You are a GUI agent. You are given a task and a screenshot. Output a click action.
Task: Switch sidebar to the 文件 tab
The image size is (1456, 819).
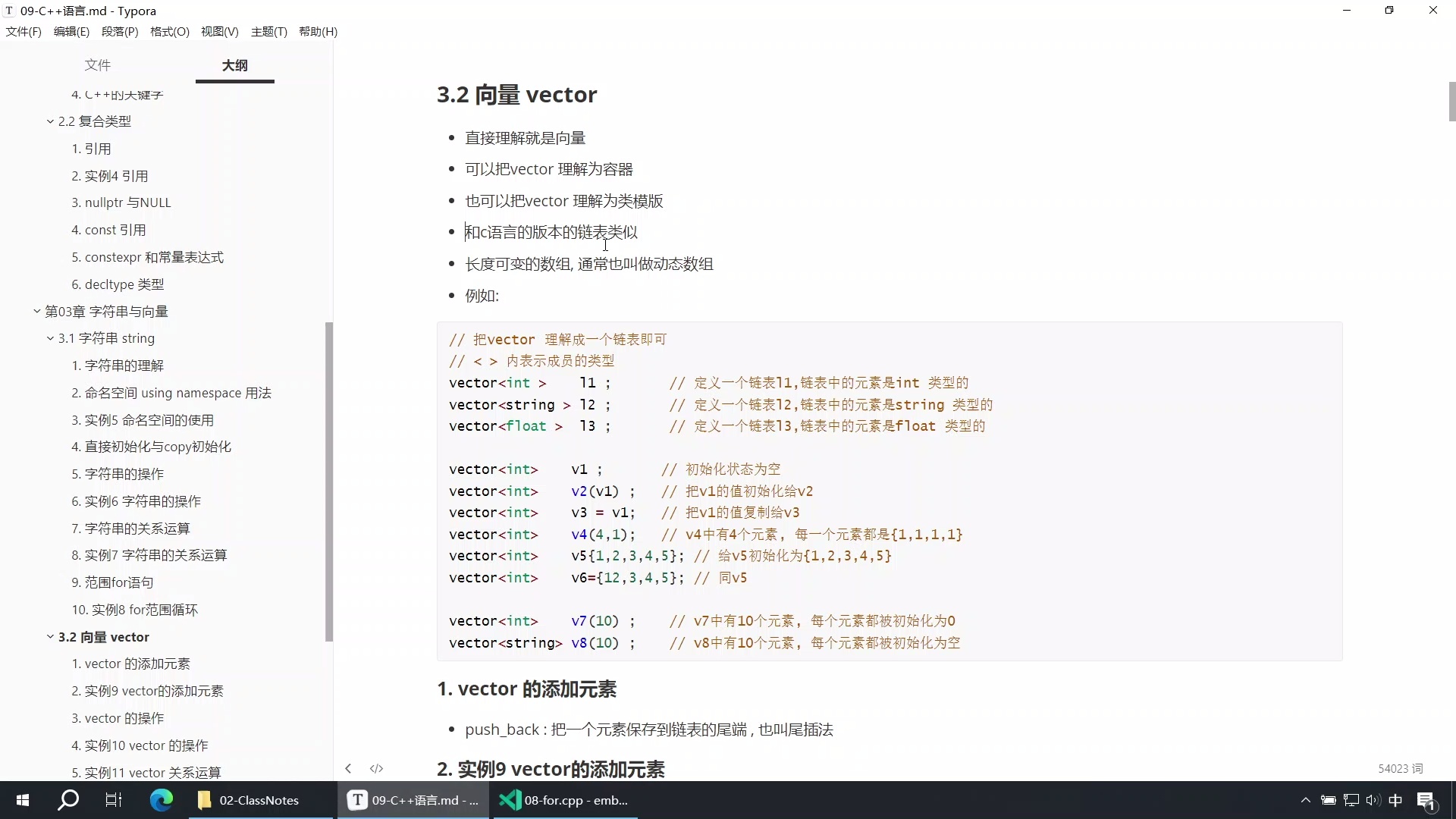point(98,65)
